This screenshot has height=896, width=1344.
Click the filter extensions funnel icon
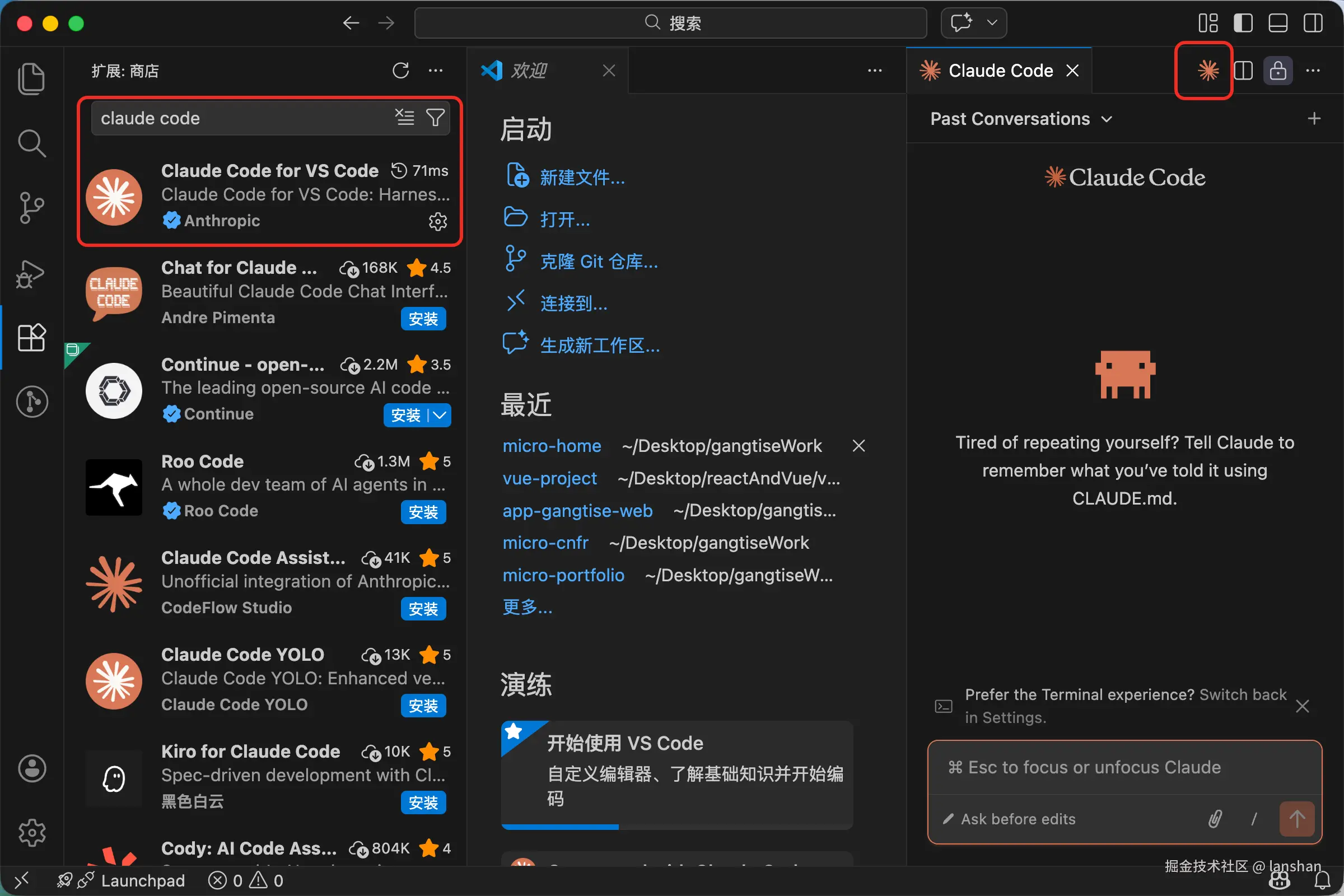point(436,118)
